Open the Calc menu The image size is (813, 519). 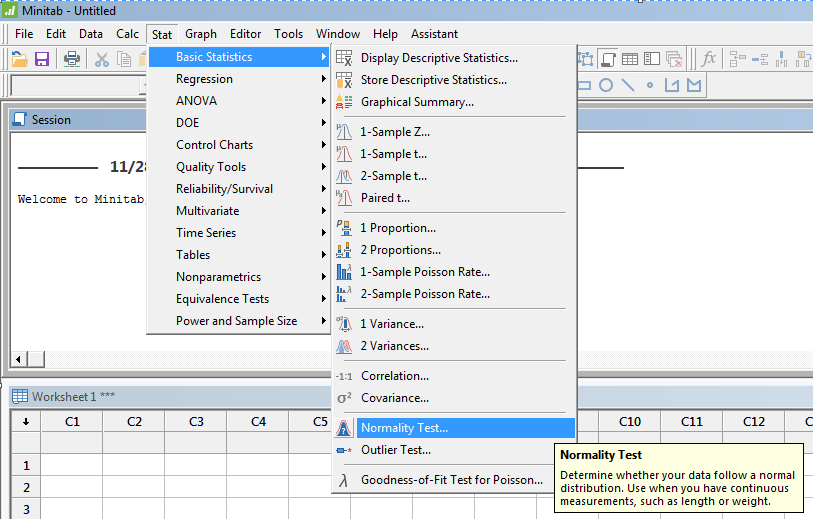(x=127, y=34)
